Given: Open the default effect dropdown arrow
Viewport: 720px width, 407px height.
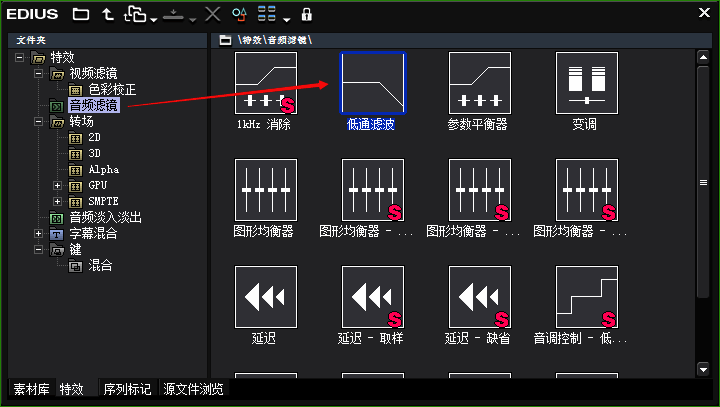Looking at the screenshot, I should point(193,19).
